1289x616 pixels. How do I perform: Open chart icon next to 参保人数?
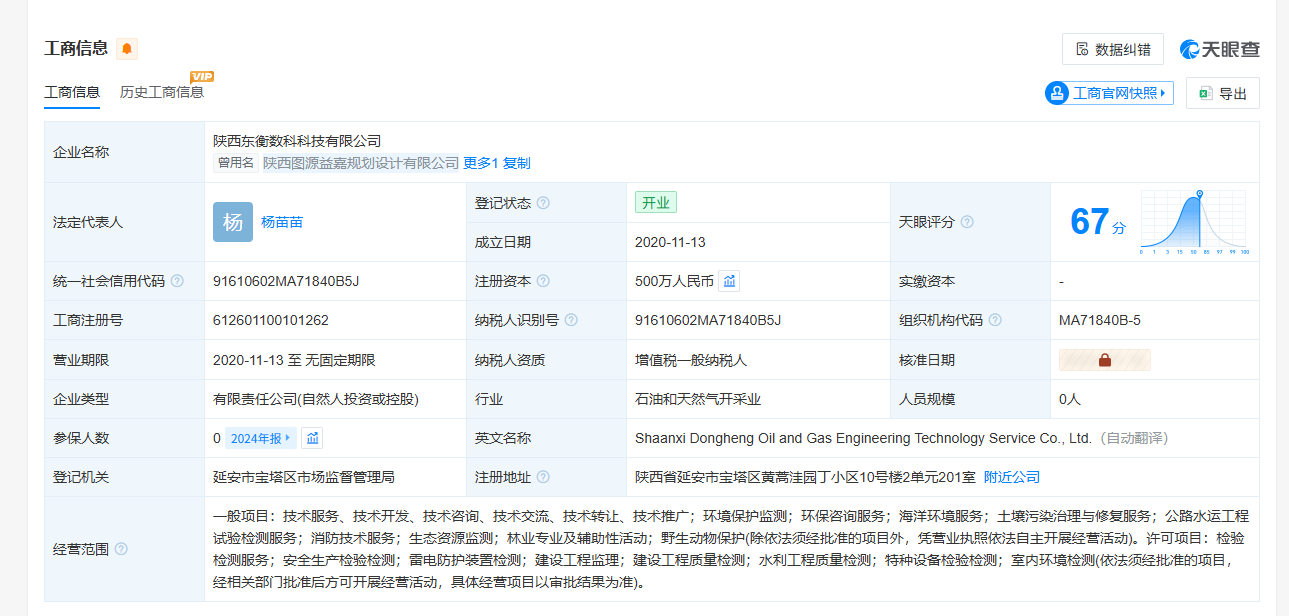tap(312, 438)
